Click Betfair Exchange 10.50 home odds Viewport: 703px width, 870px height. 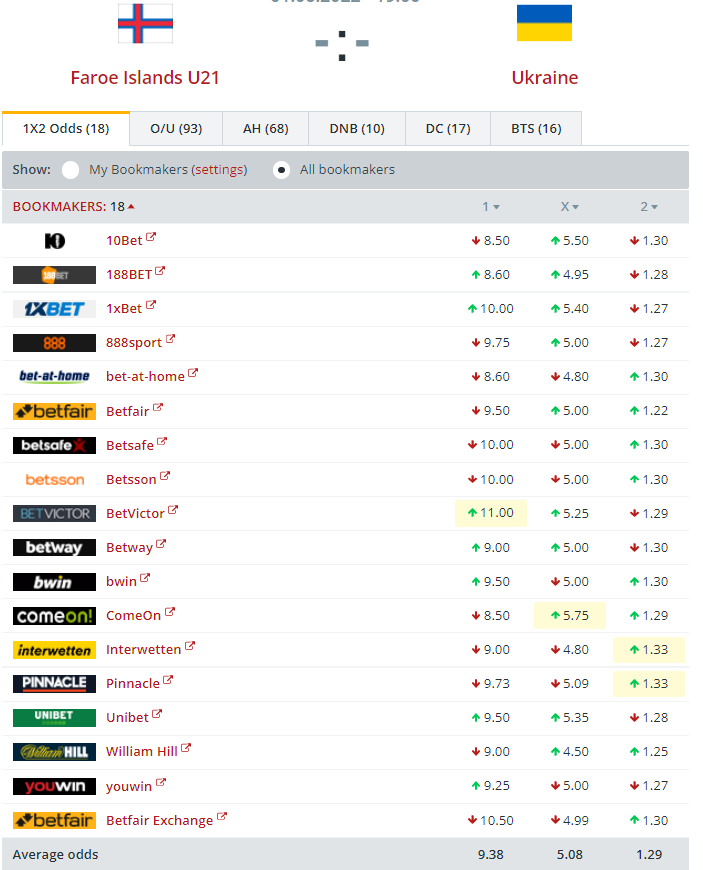point(490,820)
